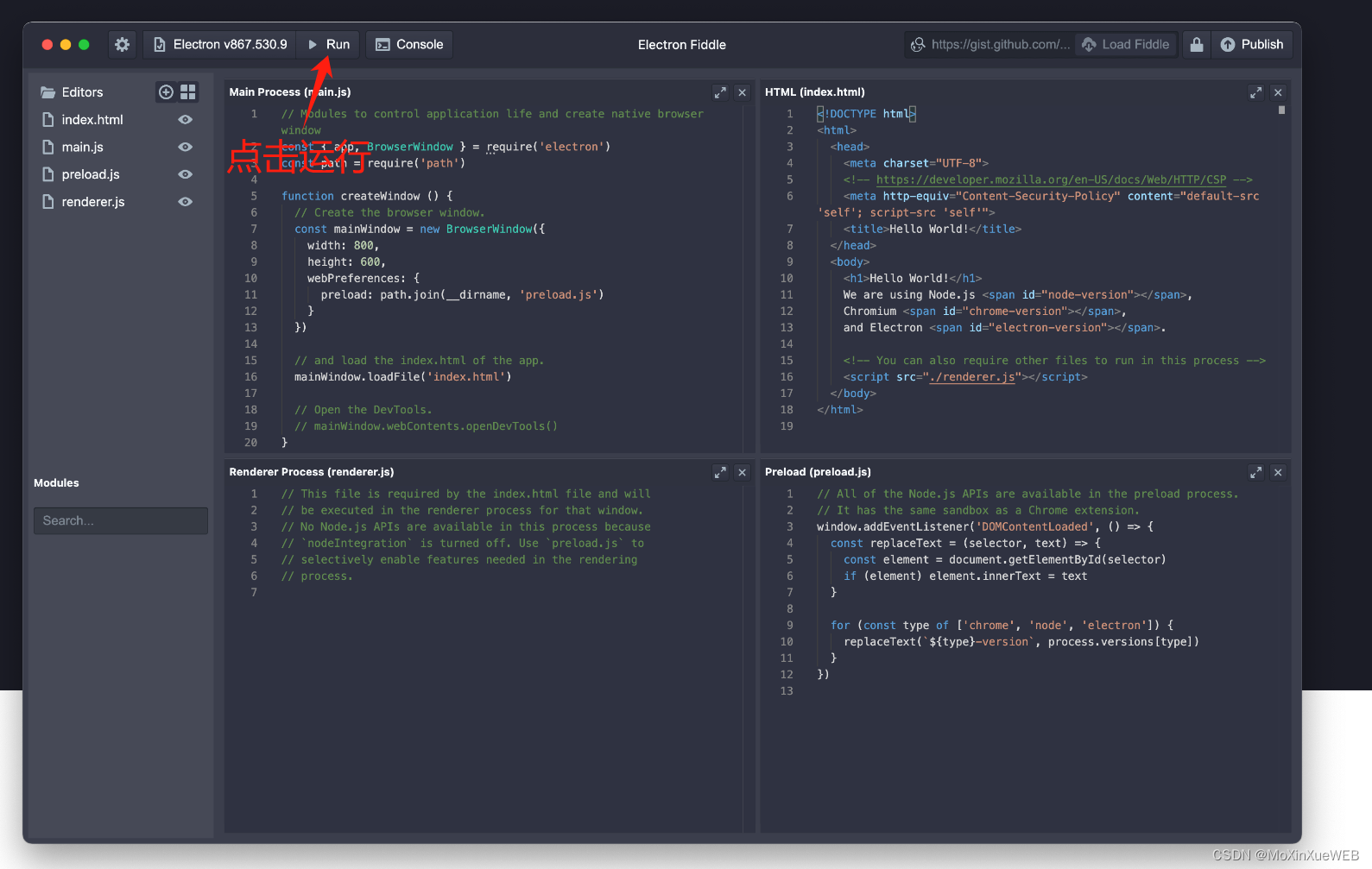Click the 'function createWindow () {' line
The height and width of the screenshot is (869, 1372).
click(x=367, y=196)
